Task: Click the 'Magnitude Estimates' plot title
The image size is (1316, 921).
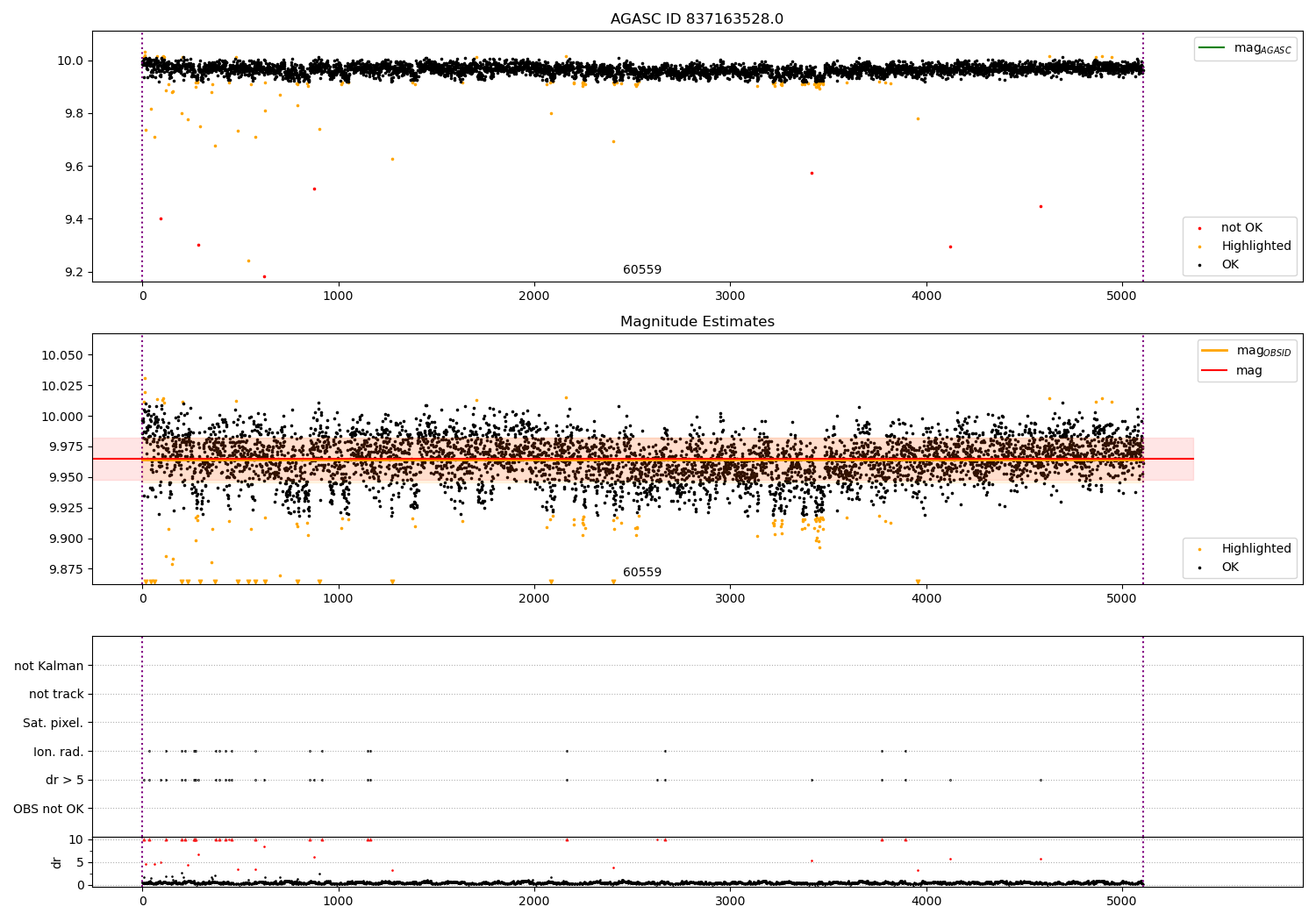Action: click(697, 322)
